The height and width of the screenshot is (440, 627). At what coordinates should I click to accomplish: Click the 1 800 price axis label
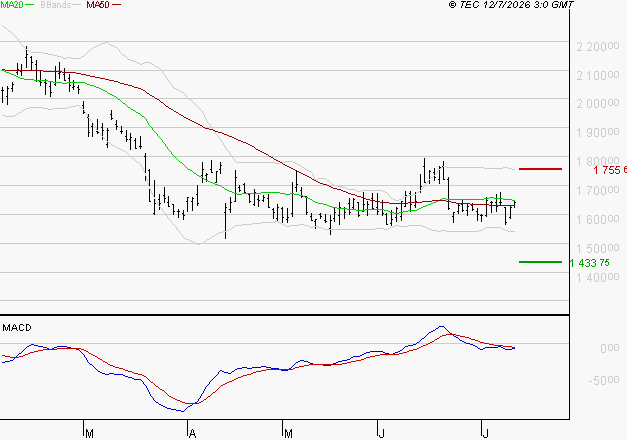click(598, 162)
